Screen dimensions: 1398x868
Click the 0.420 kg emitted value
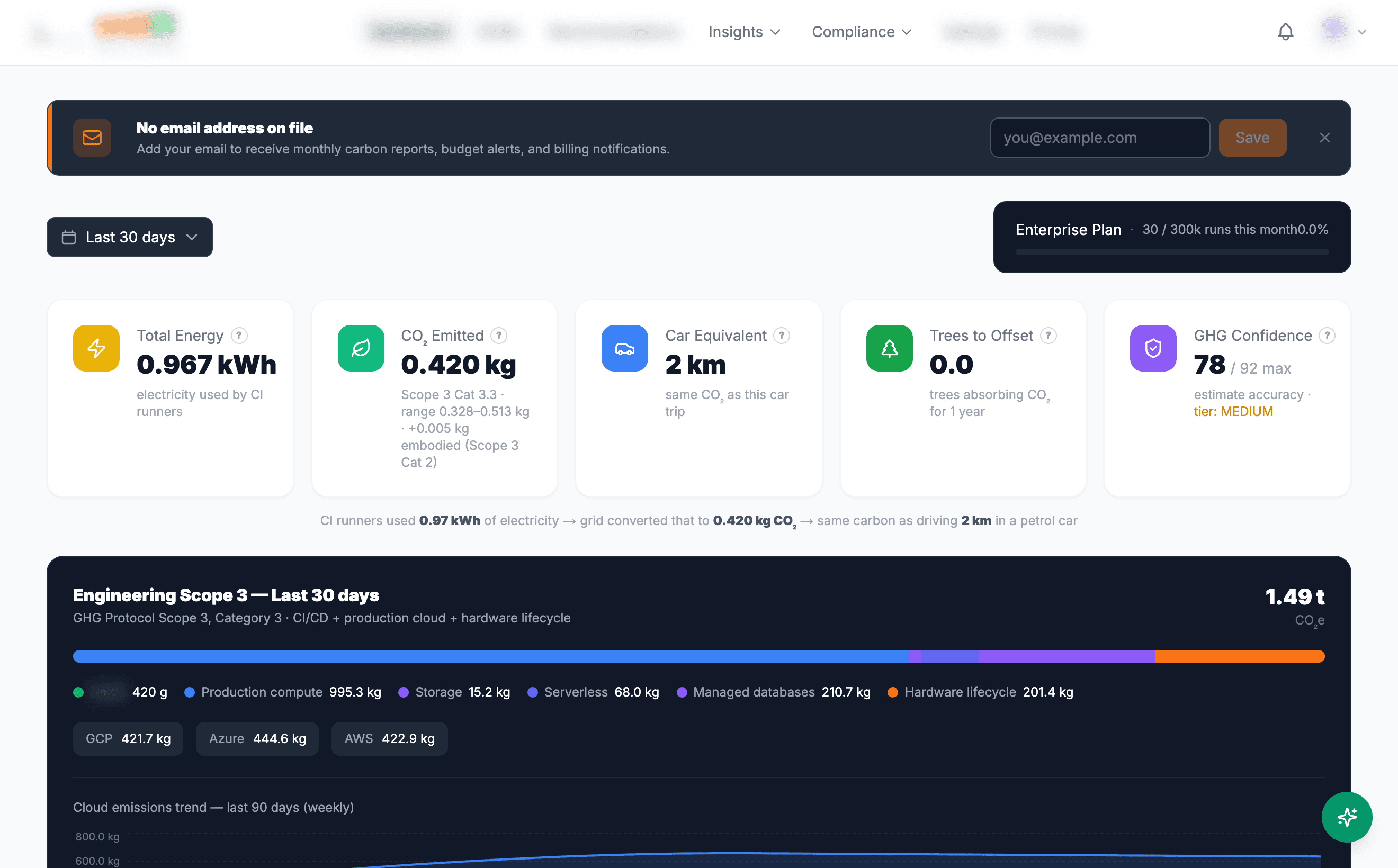tap(459, 365)
